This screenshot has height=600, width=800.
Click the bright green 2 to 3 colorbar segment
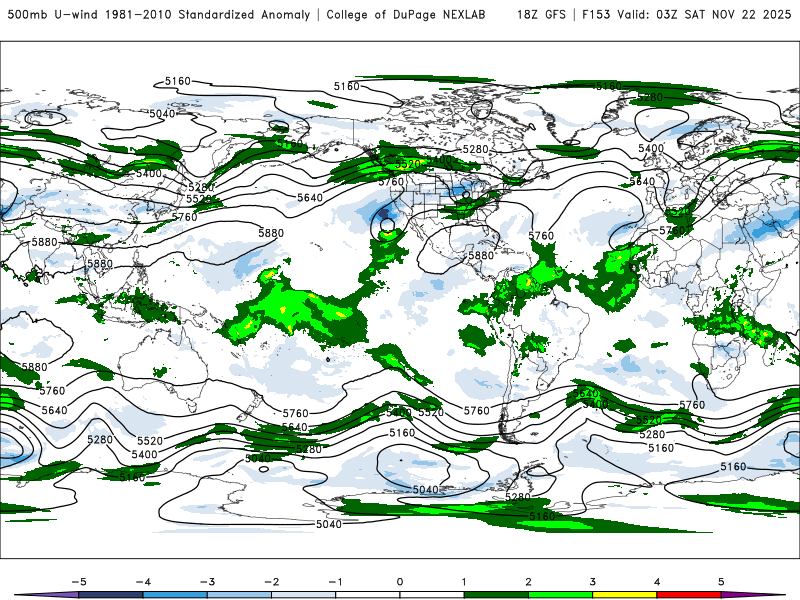pos(561,595)
